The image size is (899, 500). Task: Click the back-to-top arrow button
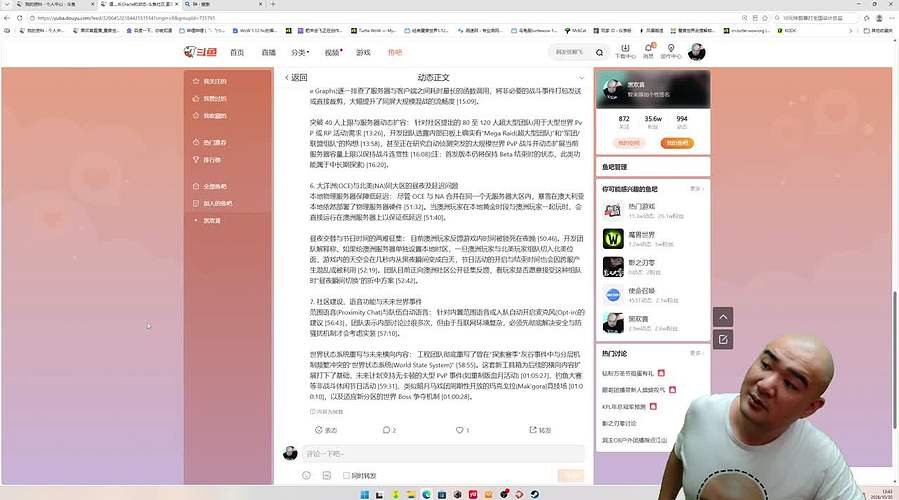[723, 317]
